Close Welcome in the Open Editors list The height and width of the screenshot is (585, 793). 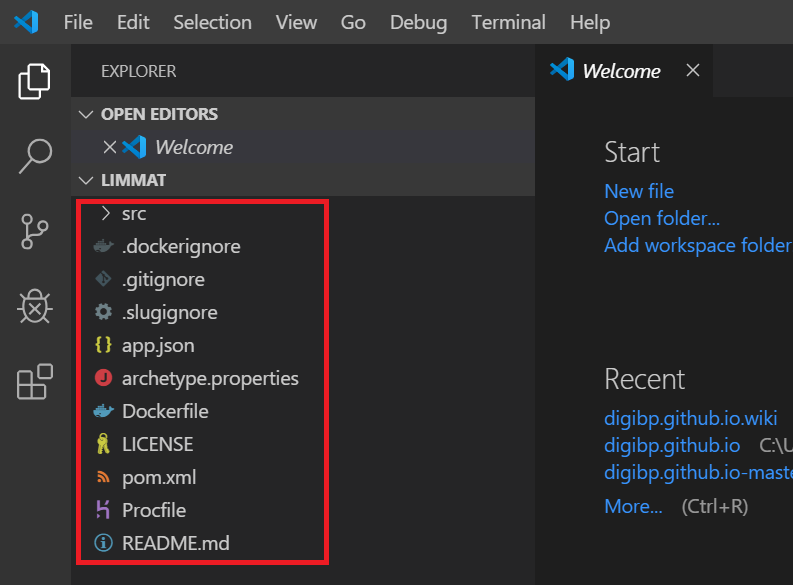[x=110, y=147]
